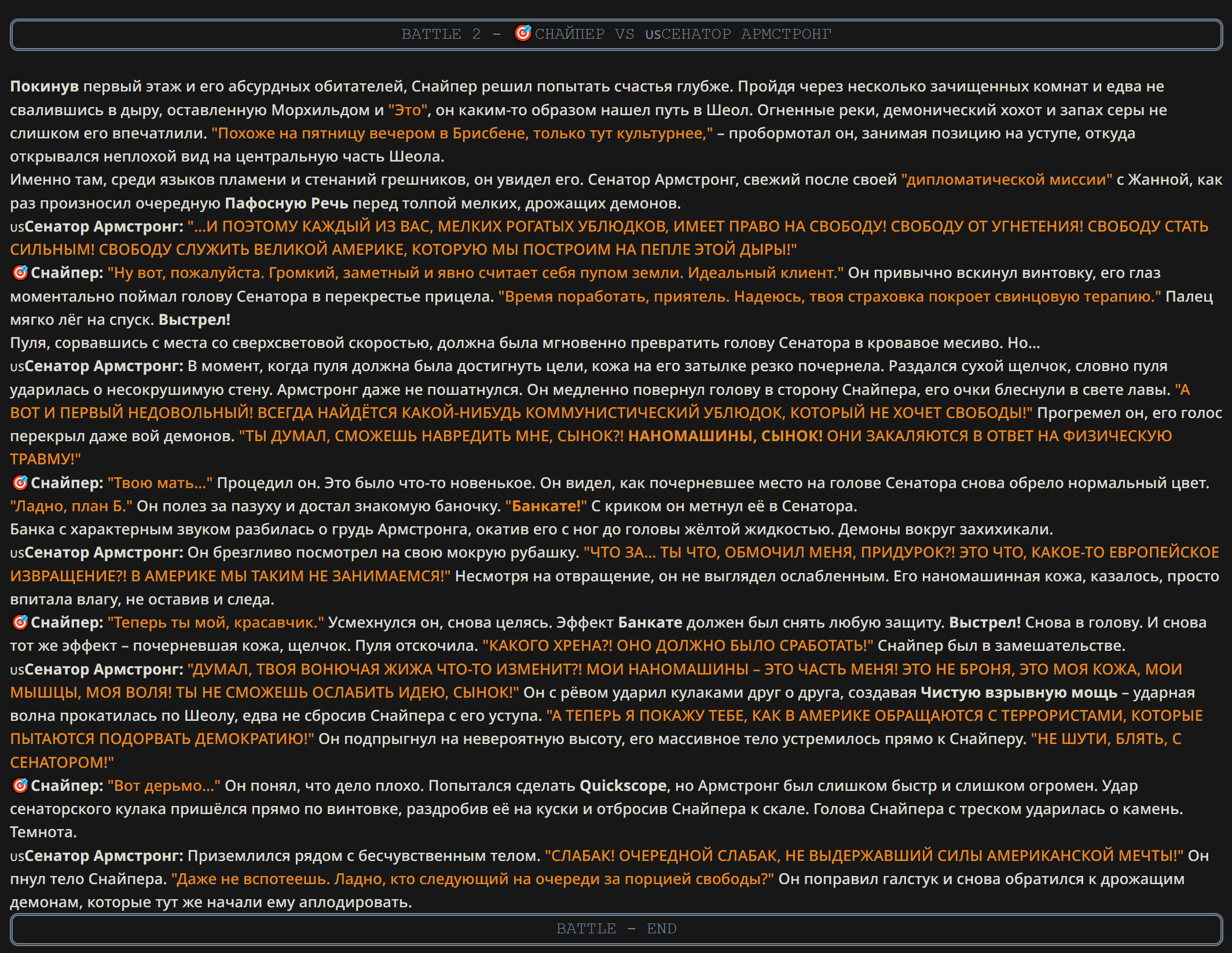
Task: Click "Выстрел!" before "Снова в голову"
Action: click(985, 622)
